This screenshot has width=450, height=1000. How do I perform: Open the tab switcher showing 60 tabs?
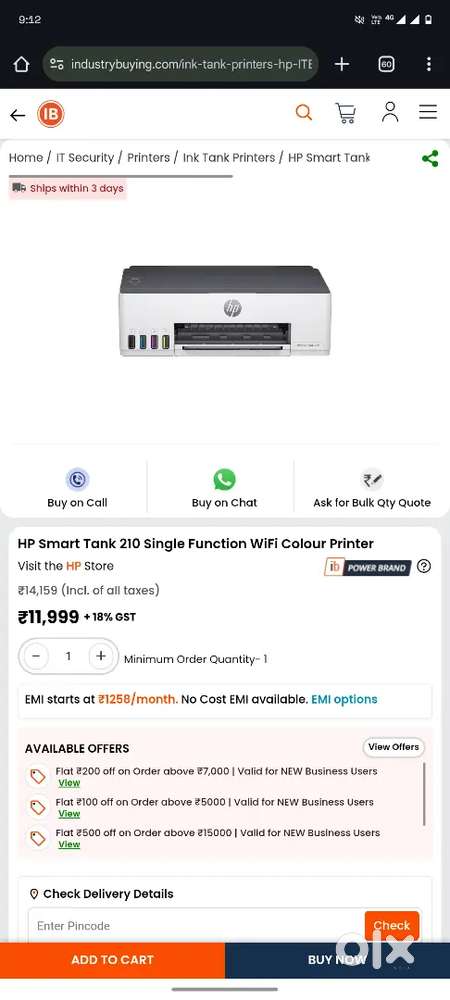[386, 64]
